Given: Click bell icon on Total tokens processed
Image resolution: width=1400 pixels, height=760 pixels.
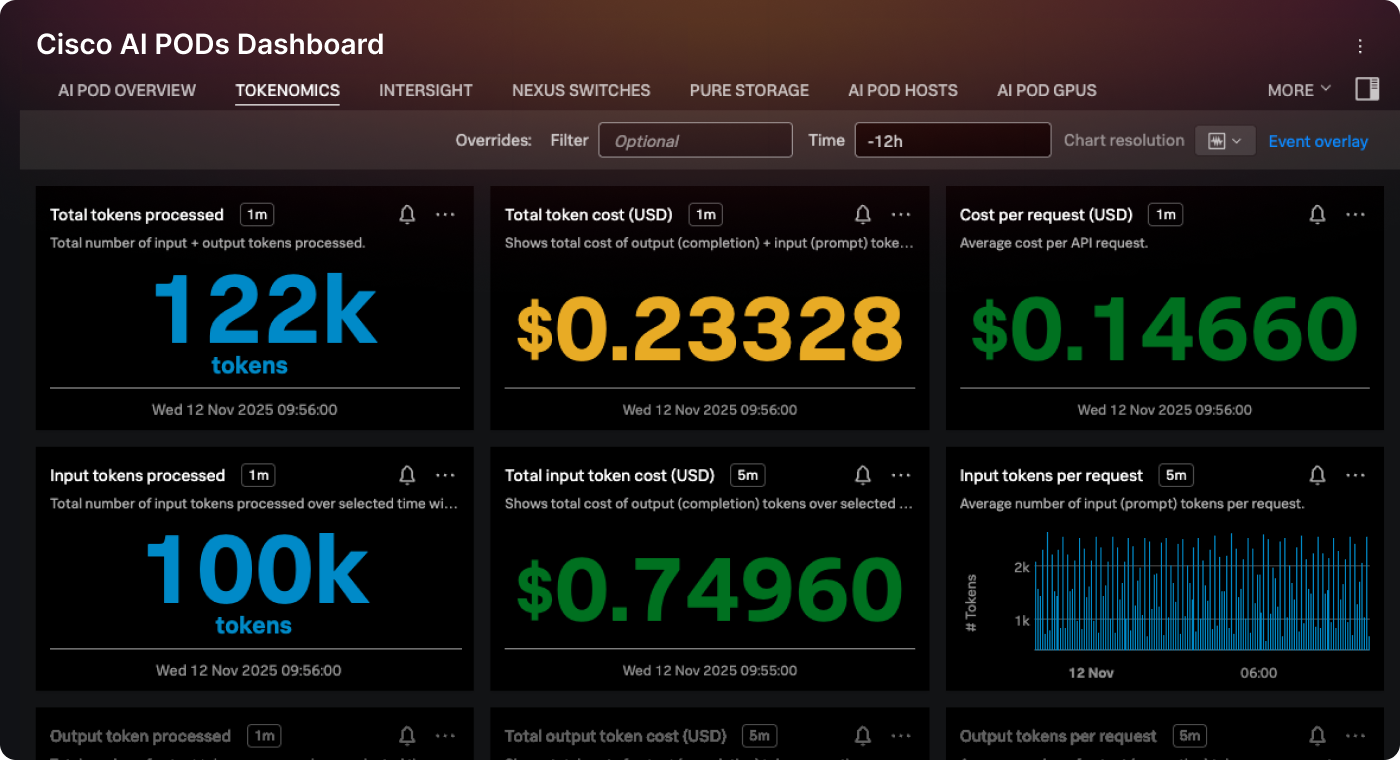Looking at the screenshot, I should 407,214.
